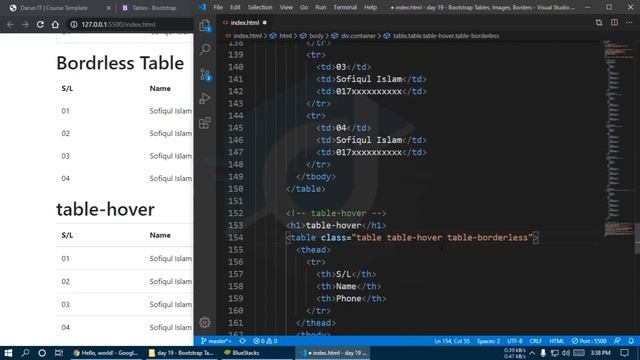Click the taskbar clock showing 3:38 PM
Screen dimensions: 640x360
click(x=600, y=353)
